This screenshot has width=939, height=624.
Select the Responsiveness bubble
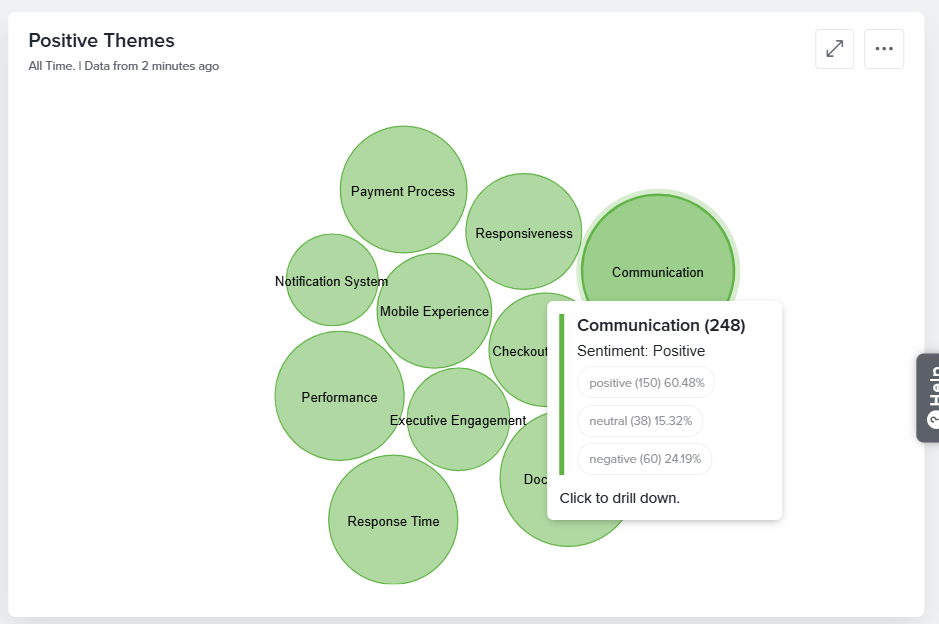pyautogui.click(x=523, y=231)
